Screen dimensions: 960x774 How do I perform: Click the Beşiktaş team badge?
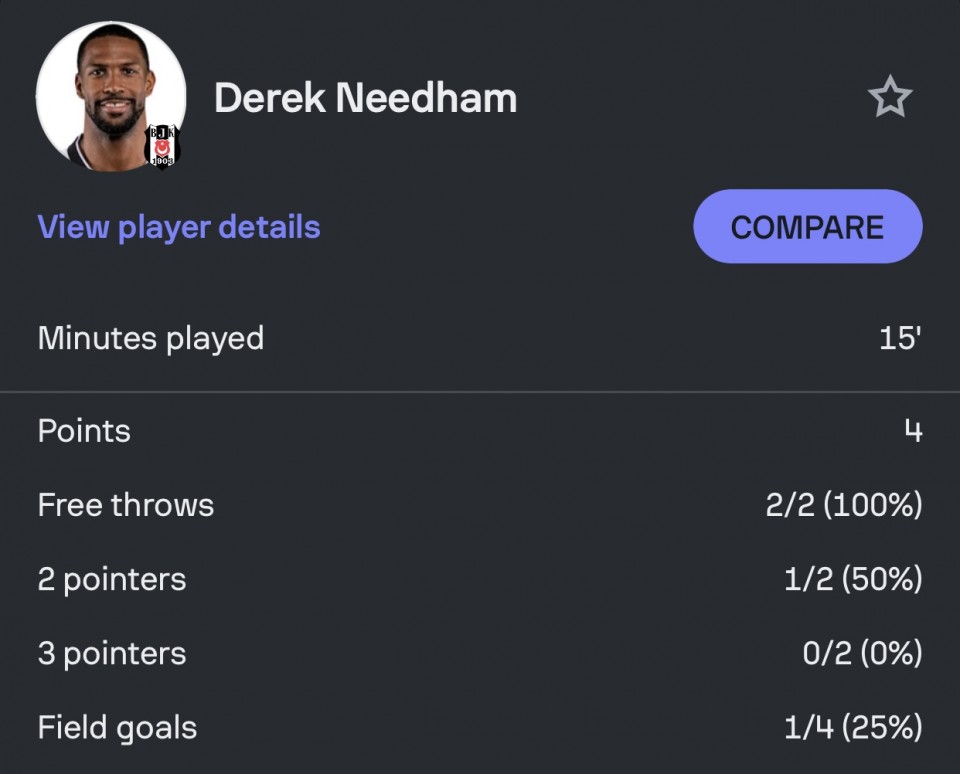pos(162,147)
